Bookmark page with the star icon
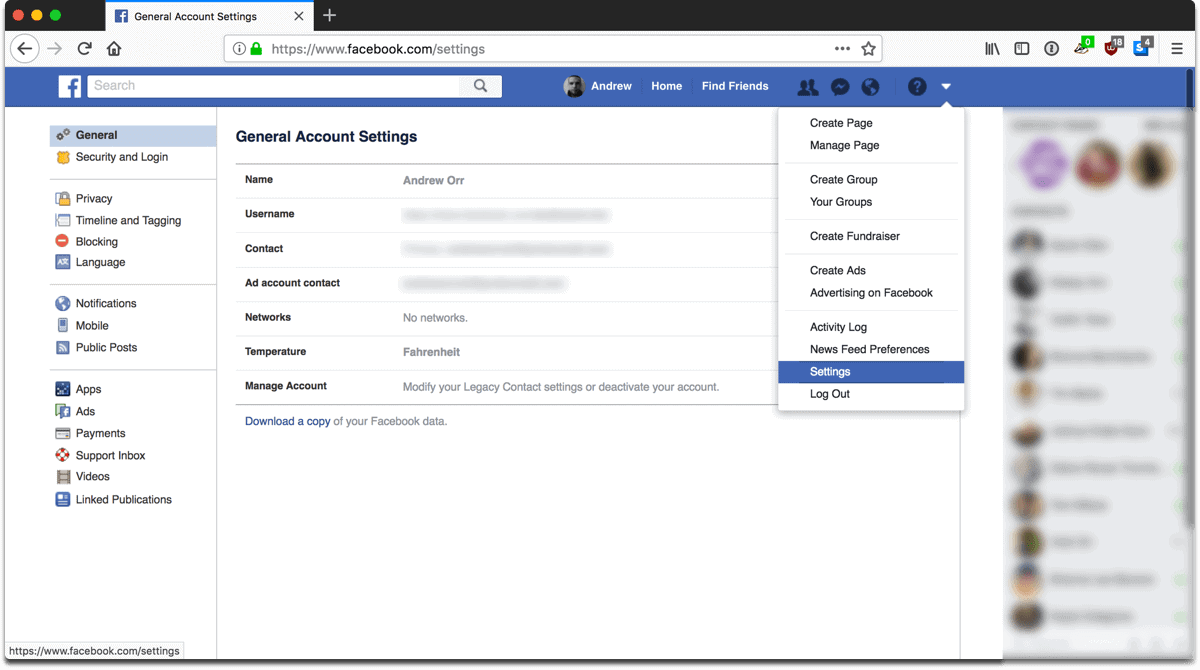 869,48
